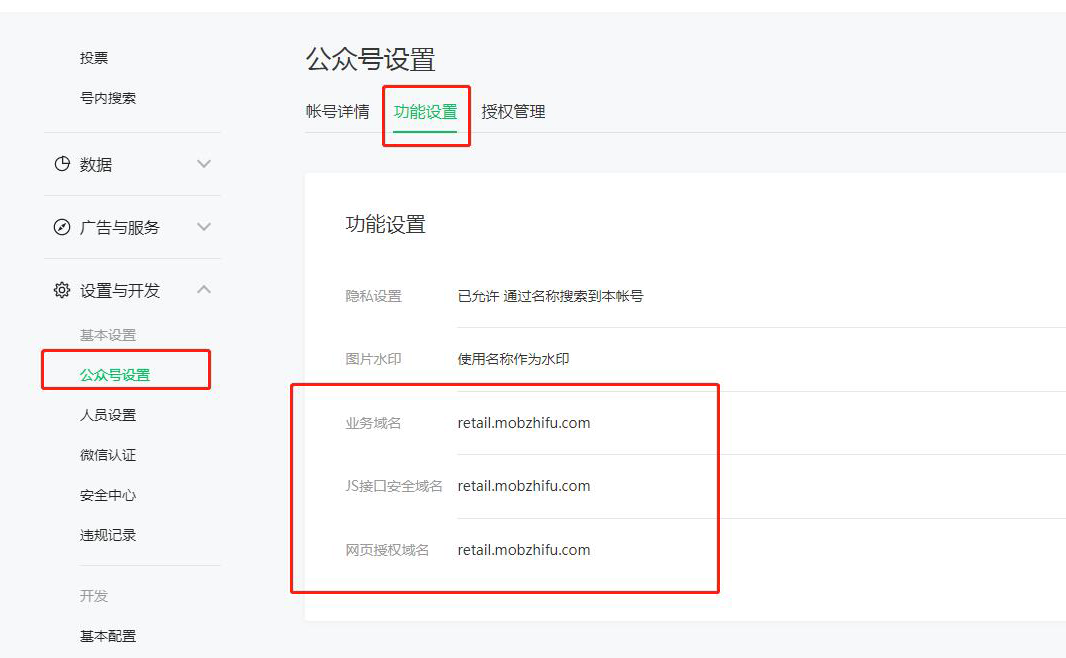1066x658 pixels.
Task: Open the 数据 menu section
Action: click(96, 164)
